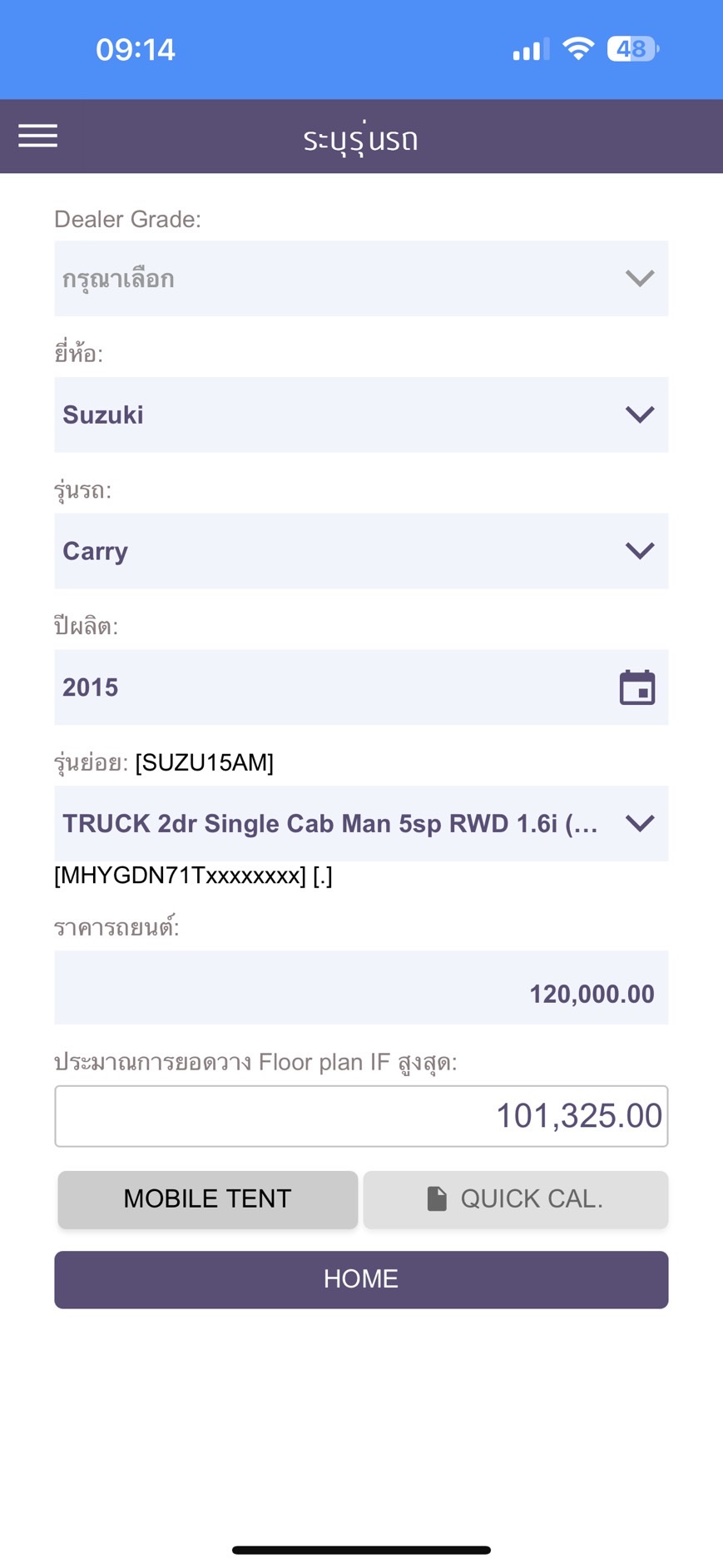Open the model dropdown showing Carry

click(361, 551)
